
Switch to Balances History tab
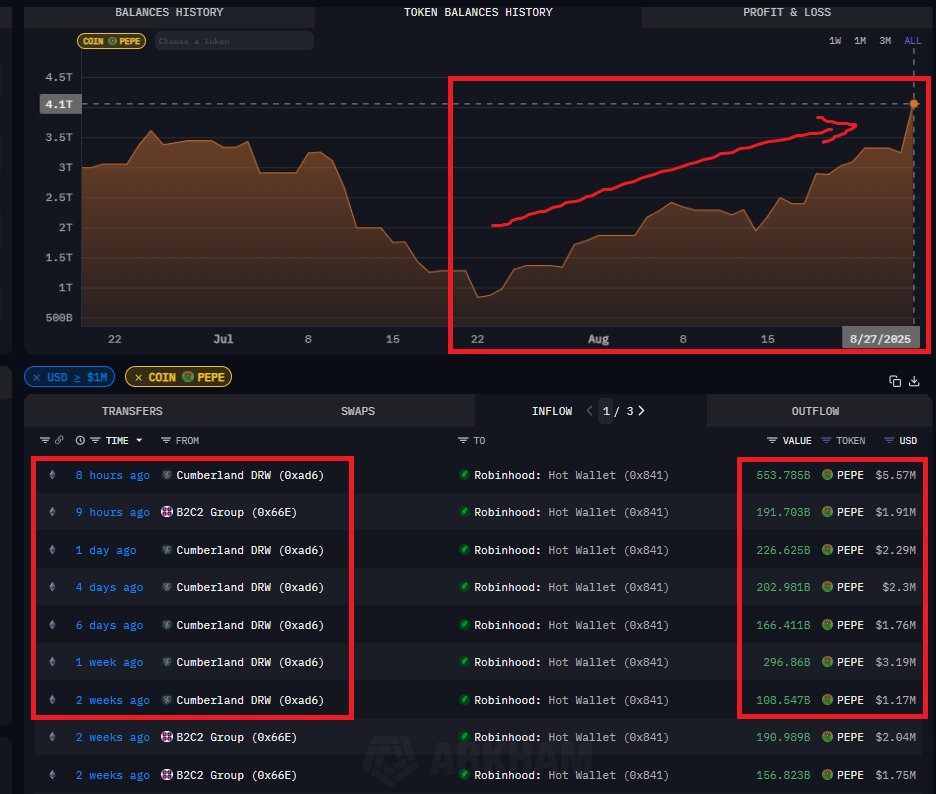pyautogui.click(x=169, y=13)
